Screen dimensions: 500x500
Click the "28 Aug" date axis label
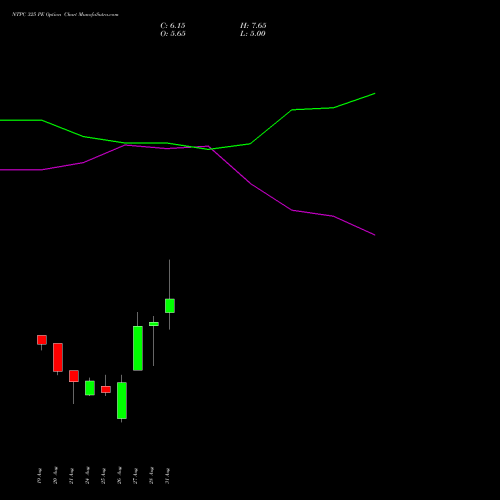151,476
